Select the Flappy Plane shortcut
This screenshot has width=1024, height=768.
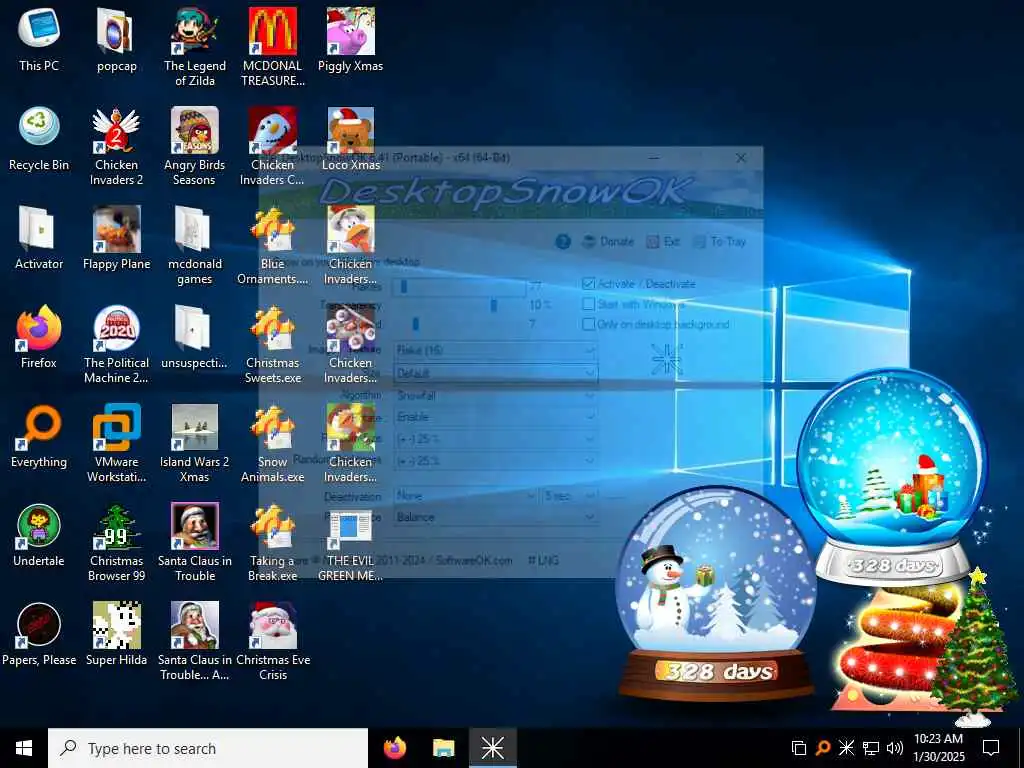coord(116,238)
